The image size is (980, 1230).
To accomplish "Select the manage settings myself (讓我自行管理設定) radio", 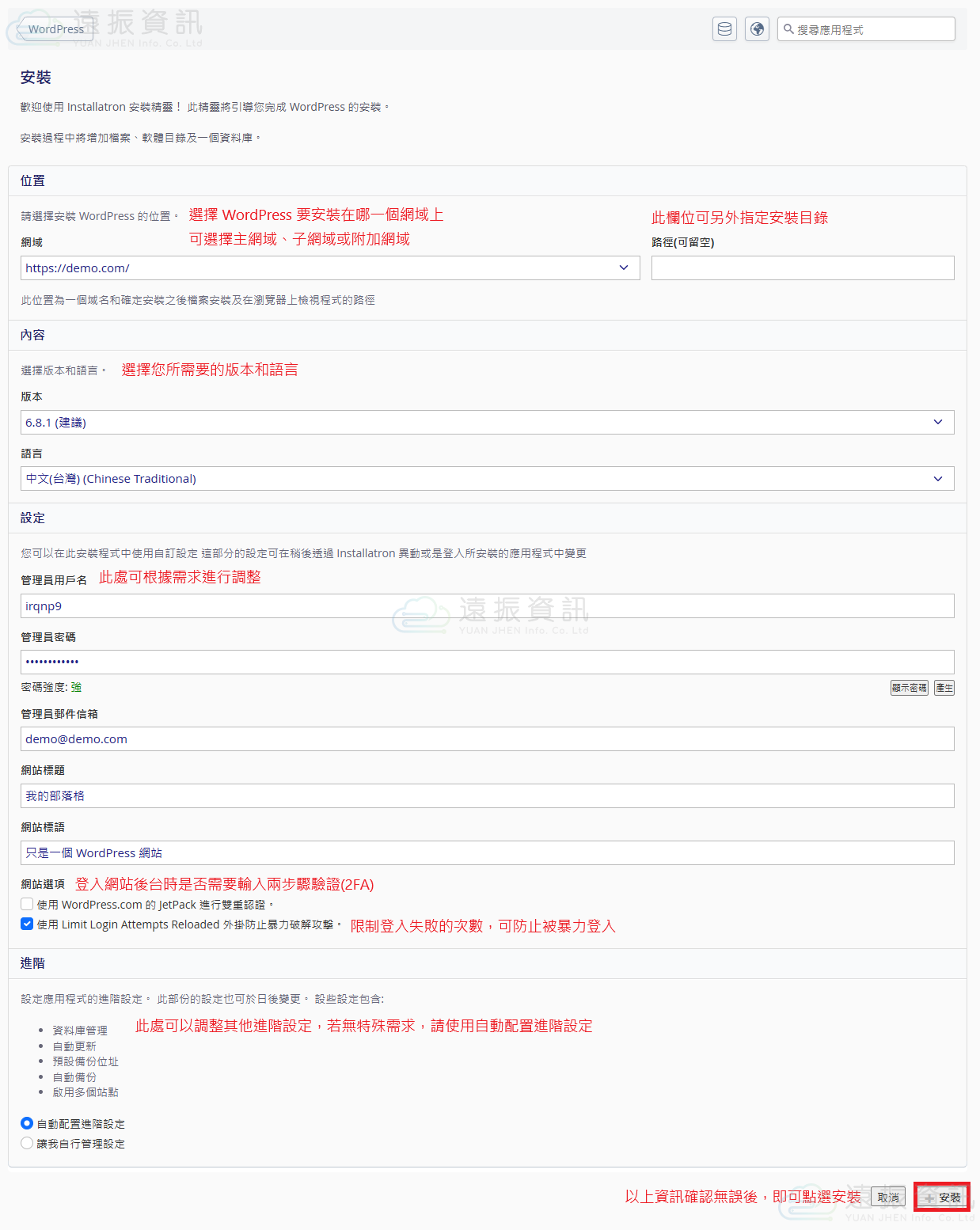I will click(27, 1143).
